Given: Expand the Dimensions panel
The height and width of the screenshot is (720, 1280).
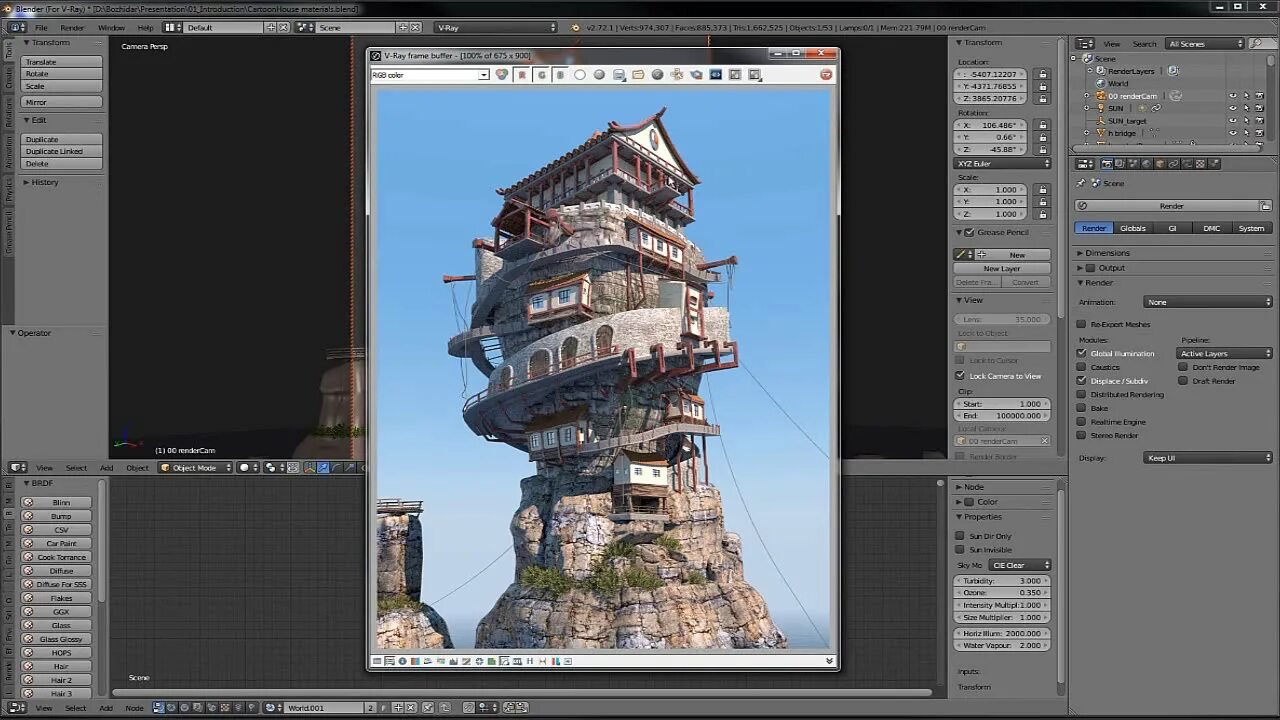Looking at the screenshot, I should coord(1107,253).
